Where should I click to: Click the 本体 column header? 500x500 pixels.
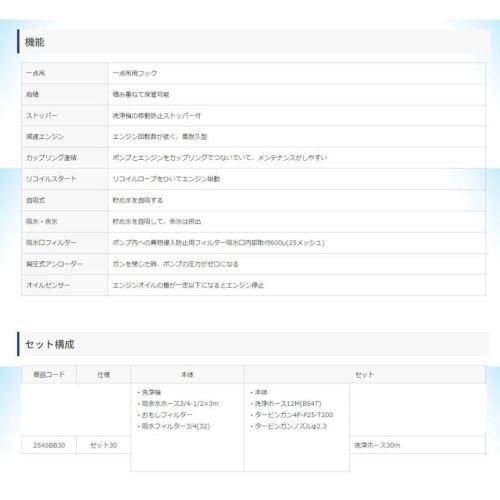(187, 375)
